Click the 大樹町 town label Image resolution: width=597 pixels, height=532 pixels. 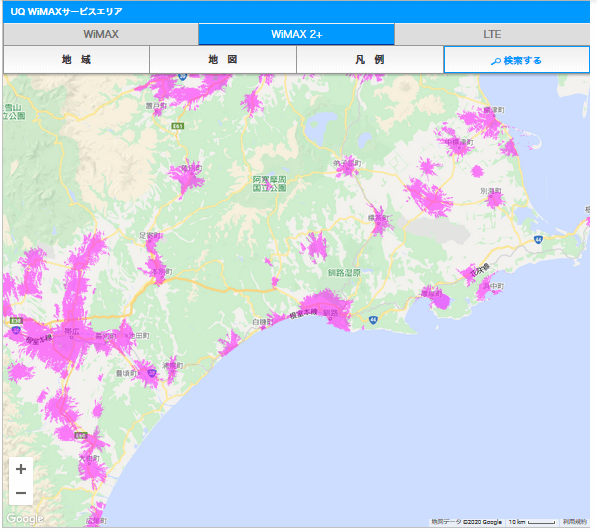coord(89,458)
